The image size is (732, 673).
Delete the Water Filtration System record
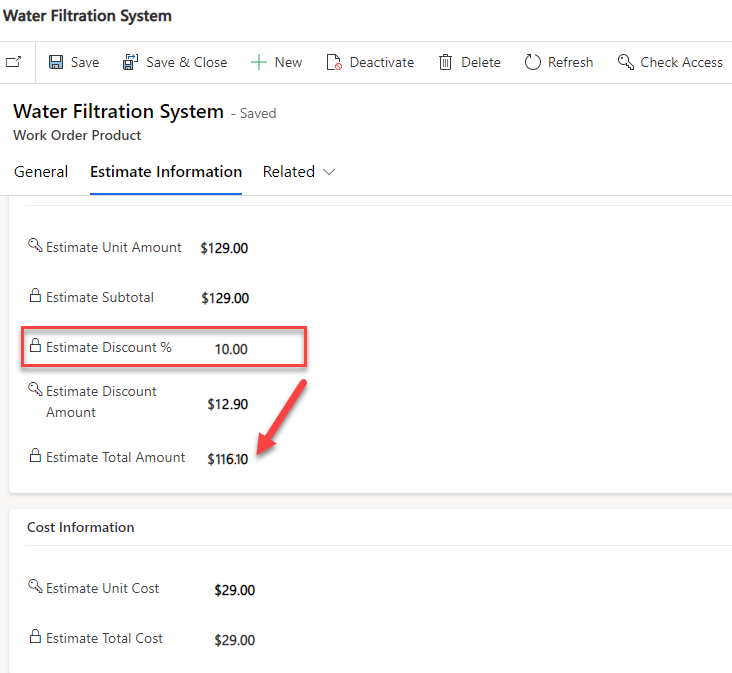pos(470,62)
